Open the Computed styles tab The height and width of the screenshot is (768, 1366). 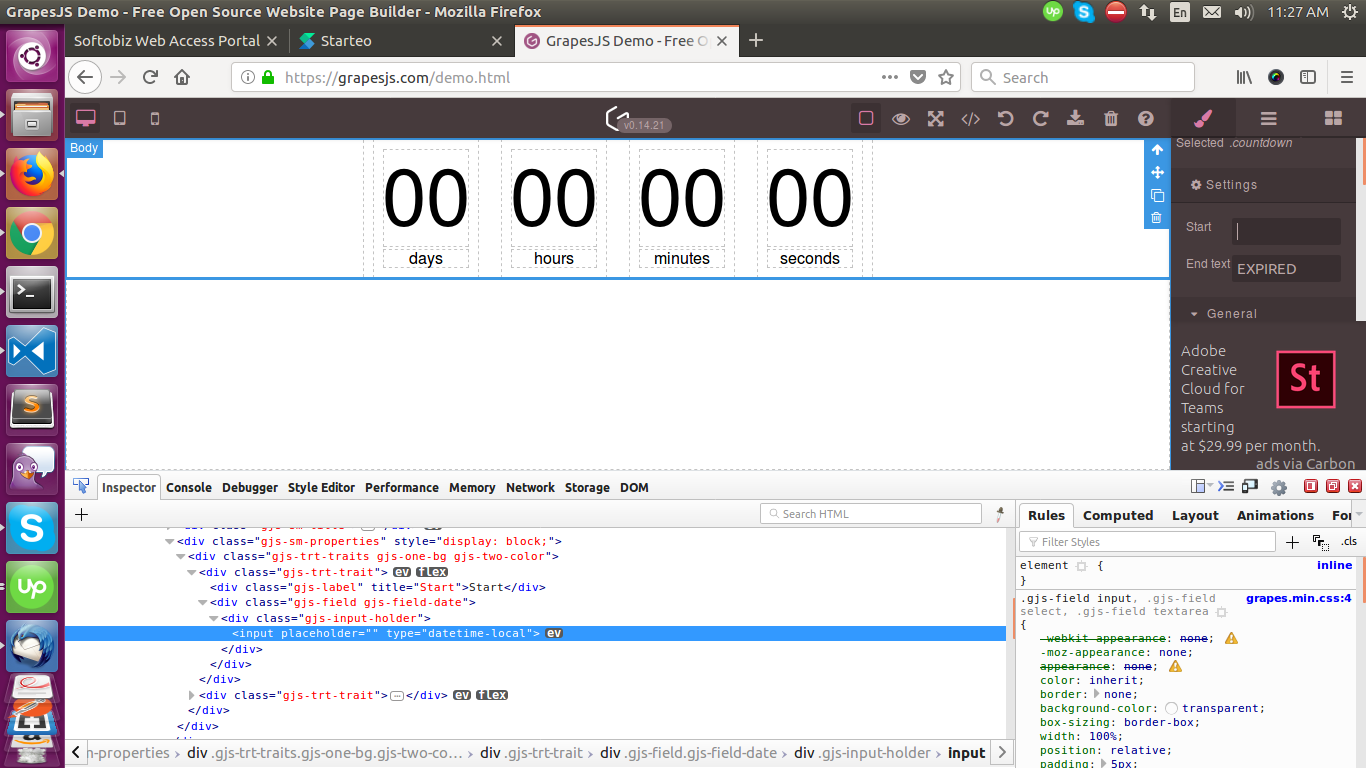[1118, 515]
